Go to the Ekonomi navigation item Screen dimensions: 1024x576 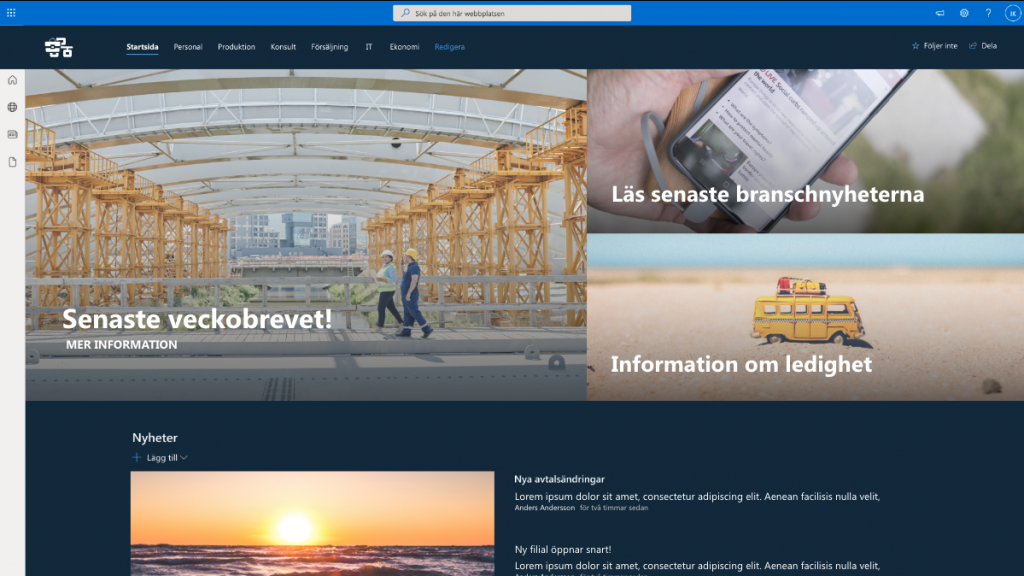[x=404, y=47]
